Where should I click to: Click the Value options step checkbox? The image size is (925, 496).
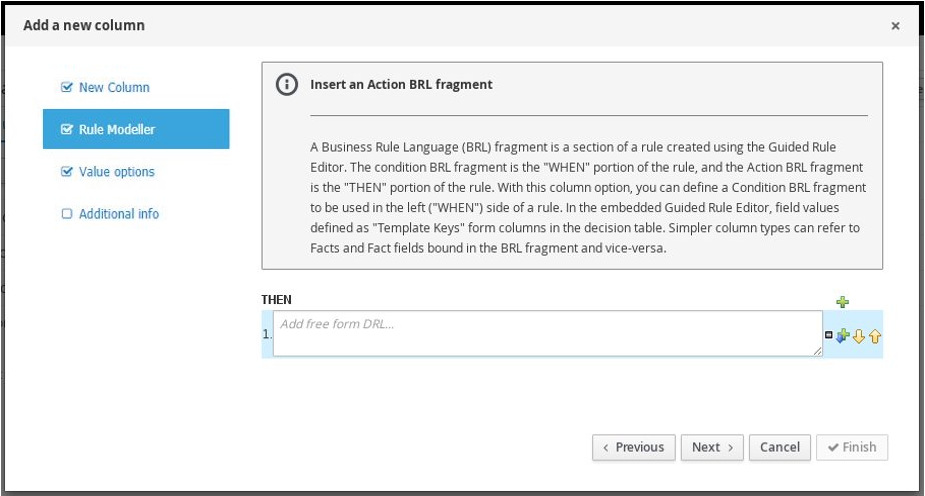click(67, 172)
